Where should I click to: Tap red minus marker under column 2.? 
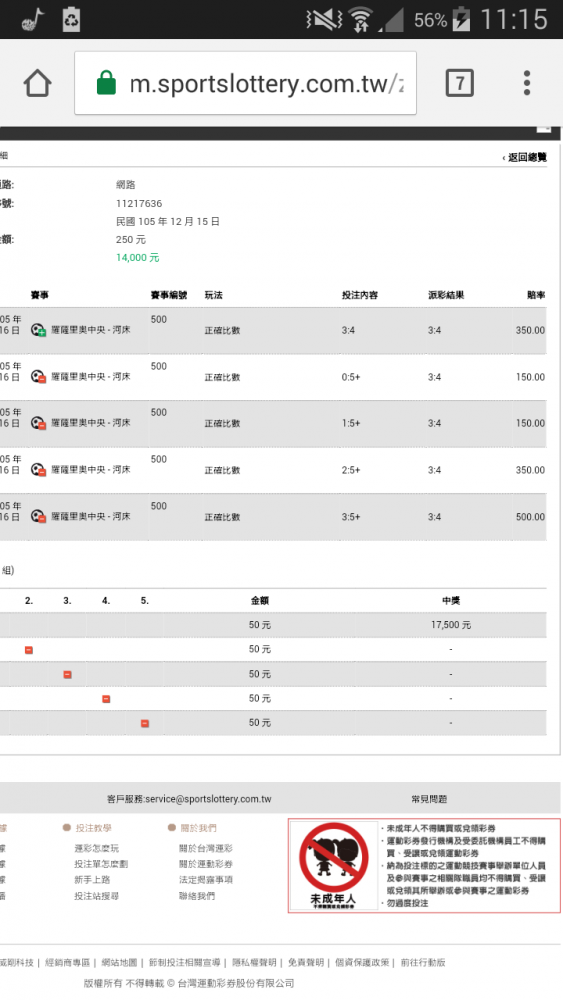(x=29, y=650)
